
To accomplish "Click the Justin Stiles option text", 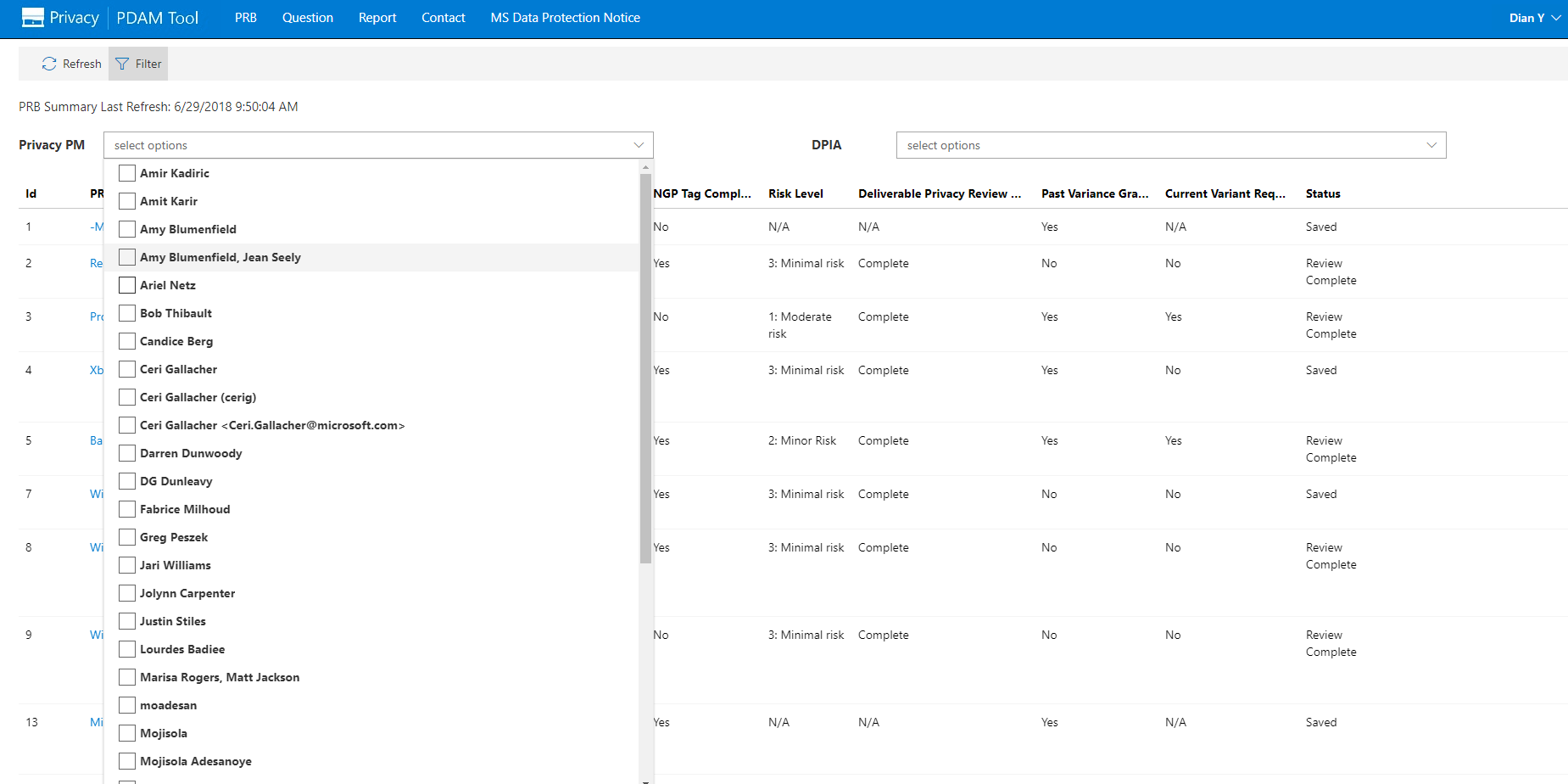I will coord(173,621).
